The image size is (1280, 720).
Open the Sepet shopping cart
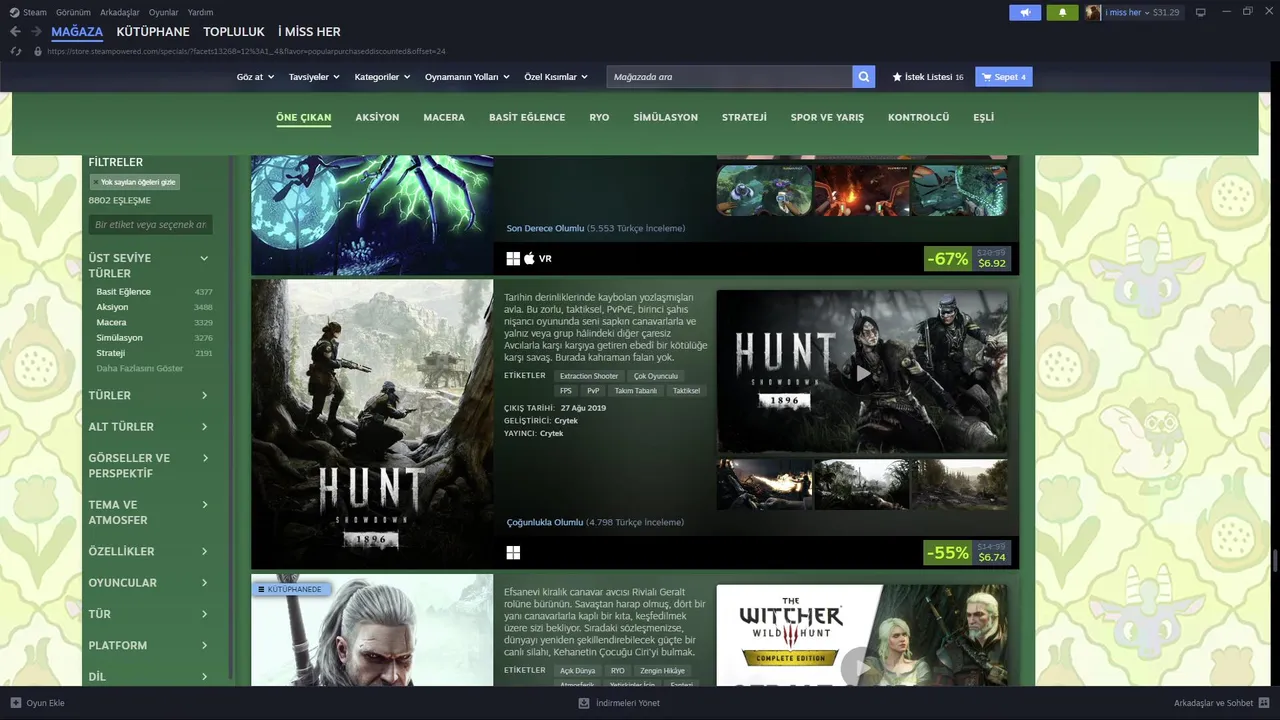click(1004, 77)
